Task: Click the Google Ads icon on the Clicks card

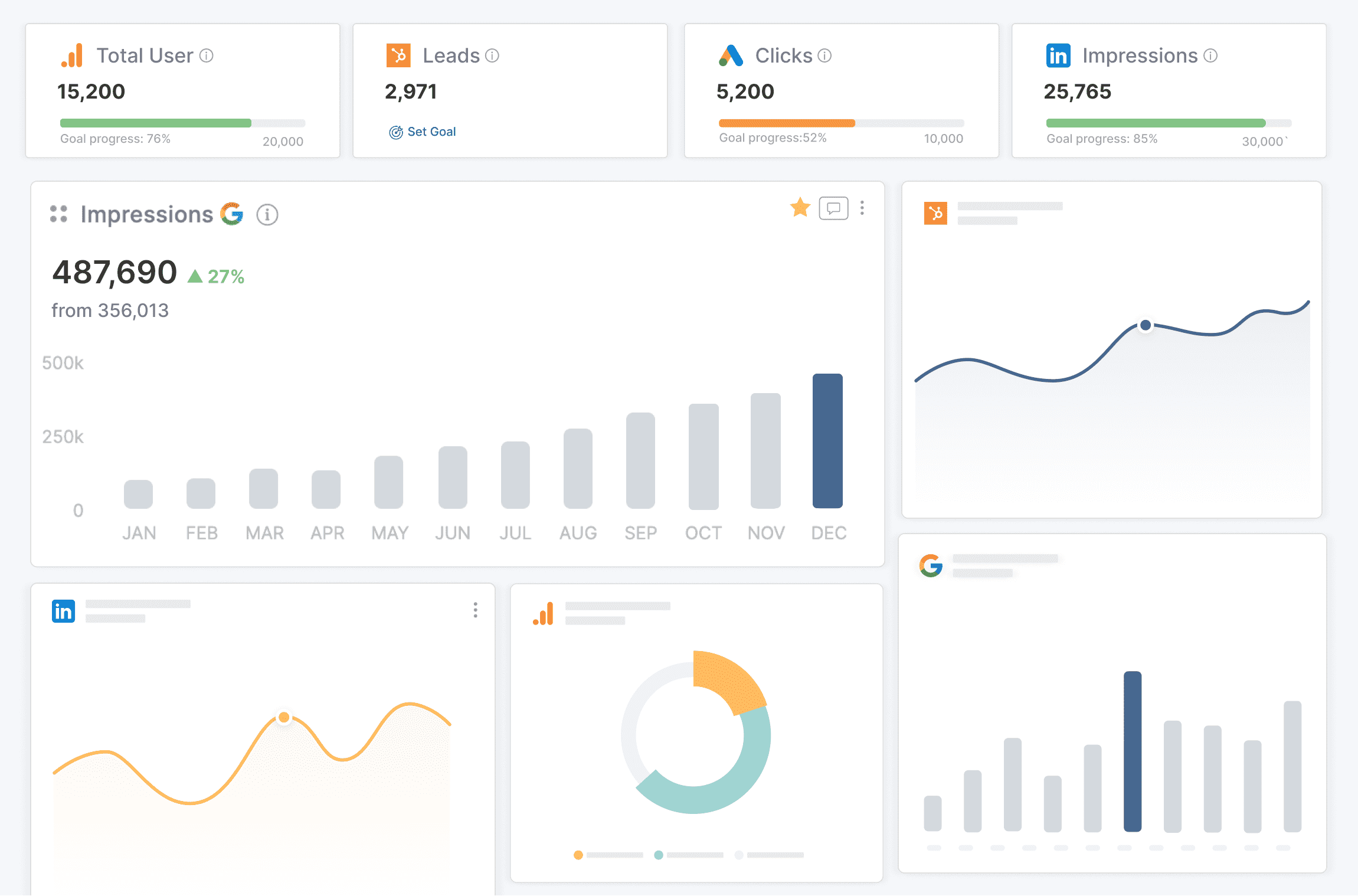Action: 731,55
